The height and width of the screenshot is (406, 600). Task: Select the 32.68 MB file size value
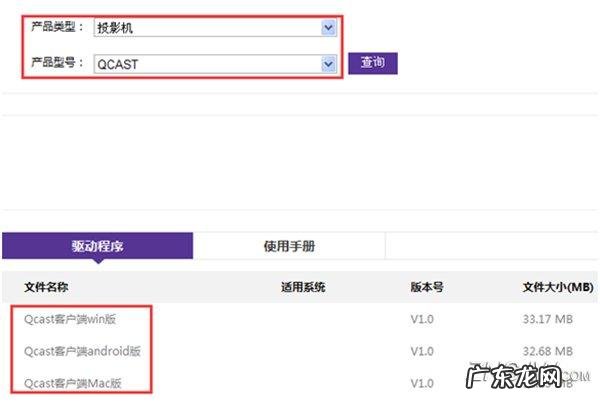coord(548,351)
